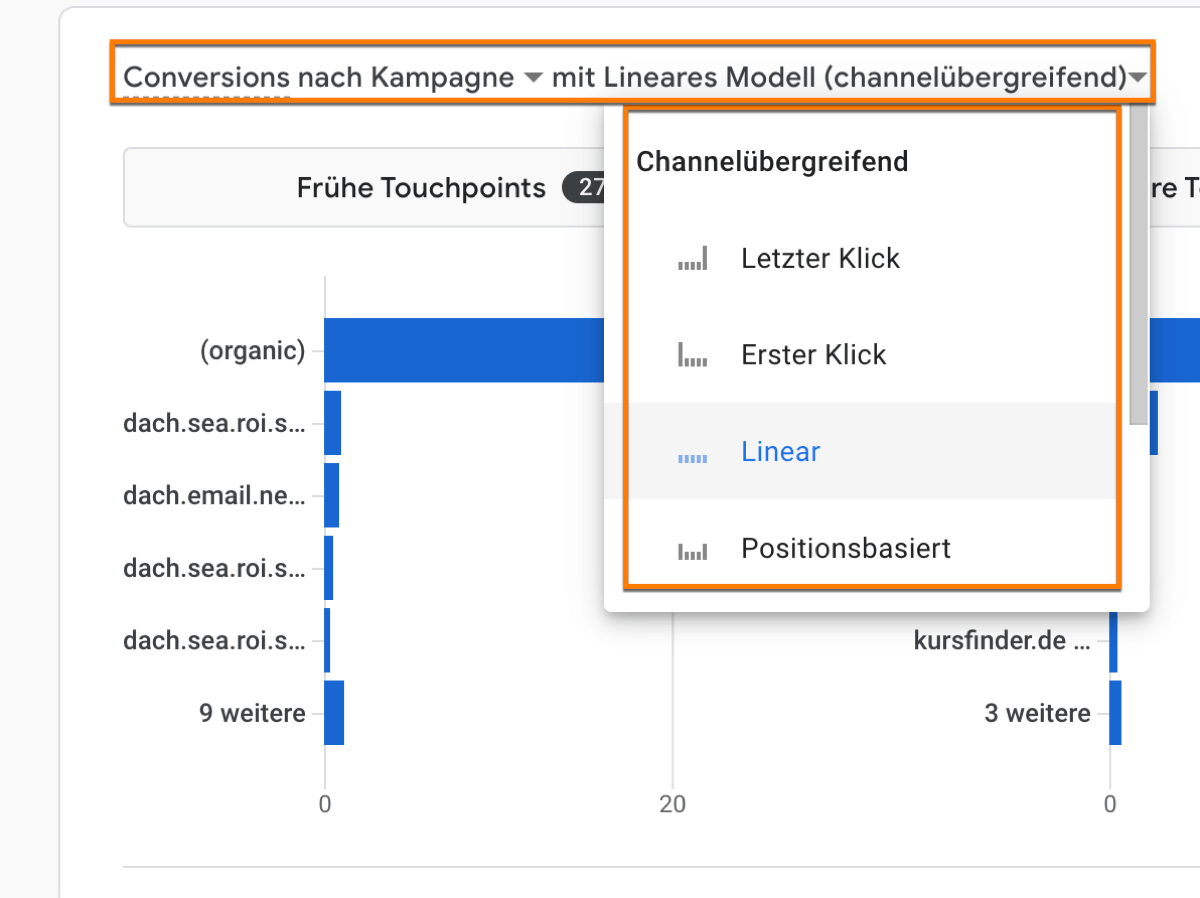This screenshot has height=898, width=1200.
Task: Choose Letzter Klick attribution model
Action: pyautogui.click(x=820, y=258)
